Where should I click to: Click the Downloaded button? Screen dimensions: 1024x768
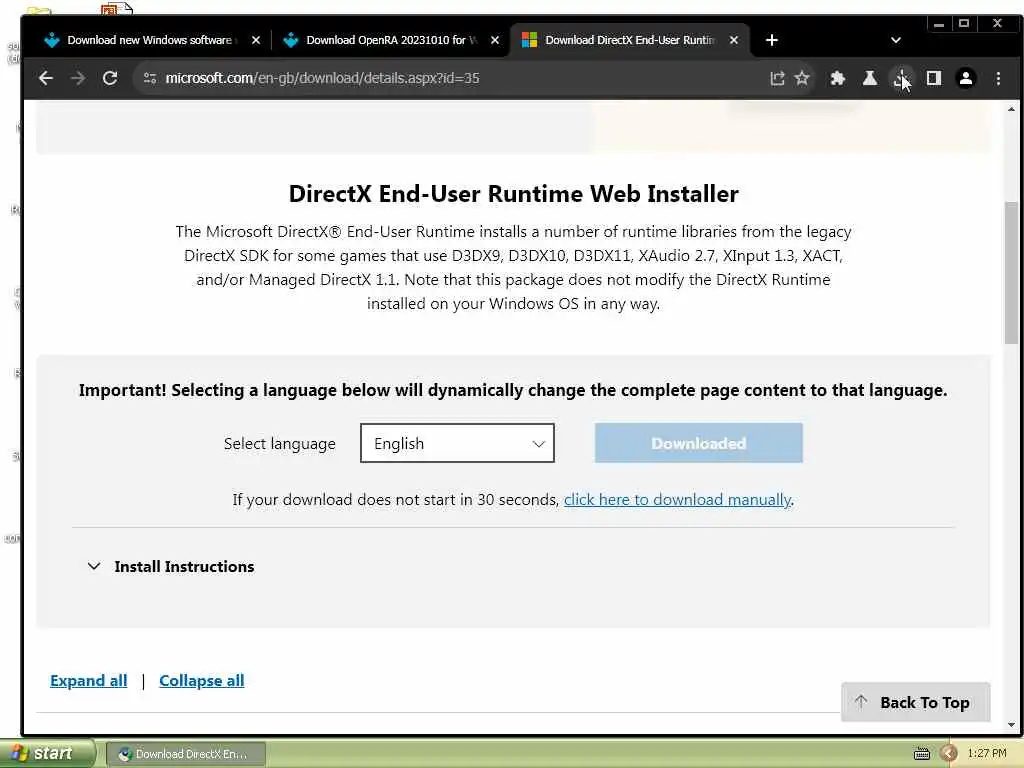(x=698, y=443)
